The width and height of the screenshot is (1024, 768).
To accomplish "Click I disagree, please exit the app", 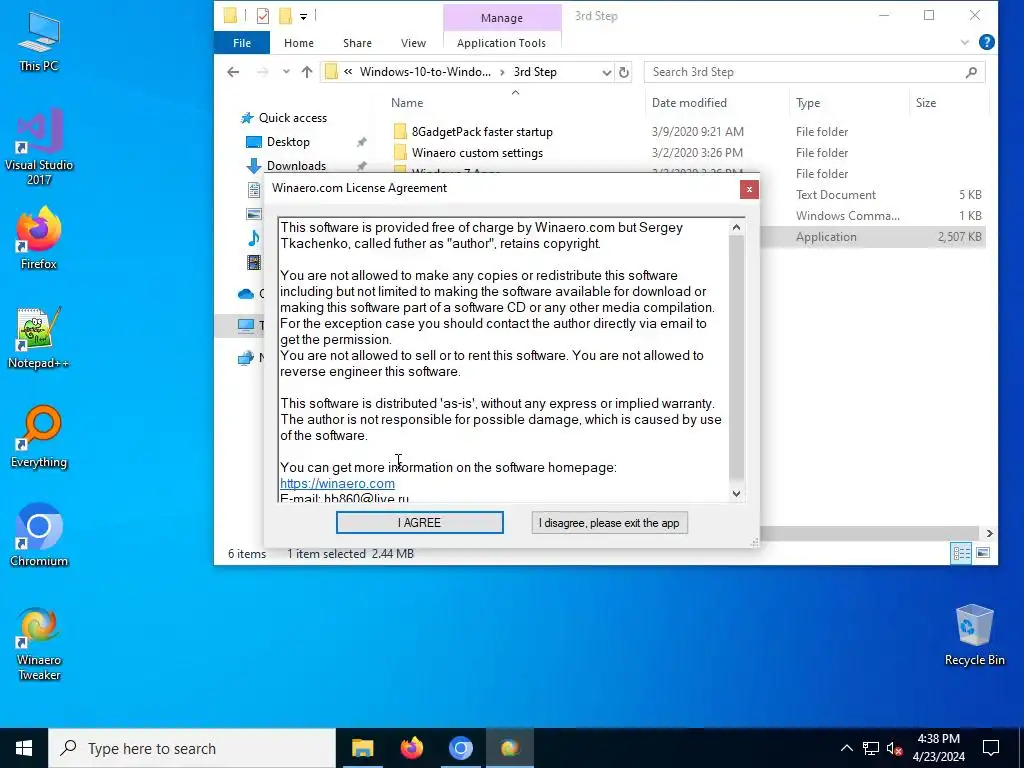I will pyautogui.click(x=609, y=522).
